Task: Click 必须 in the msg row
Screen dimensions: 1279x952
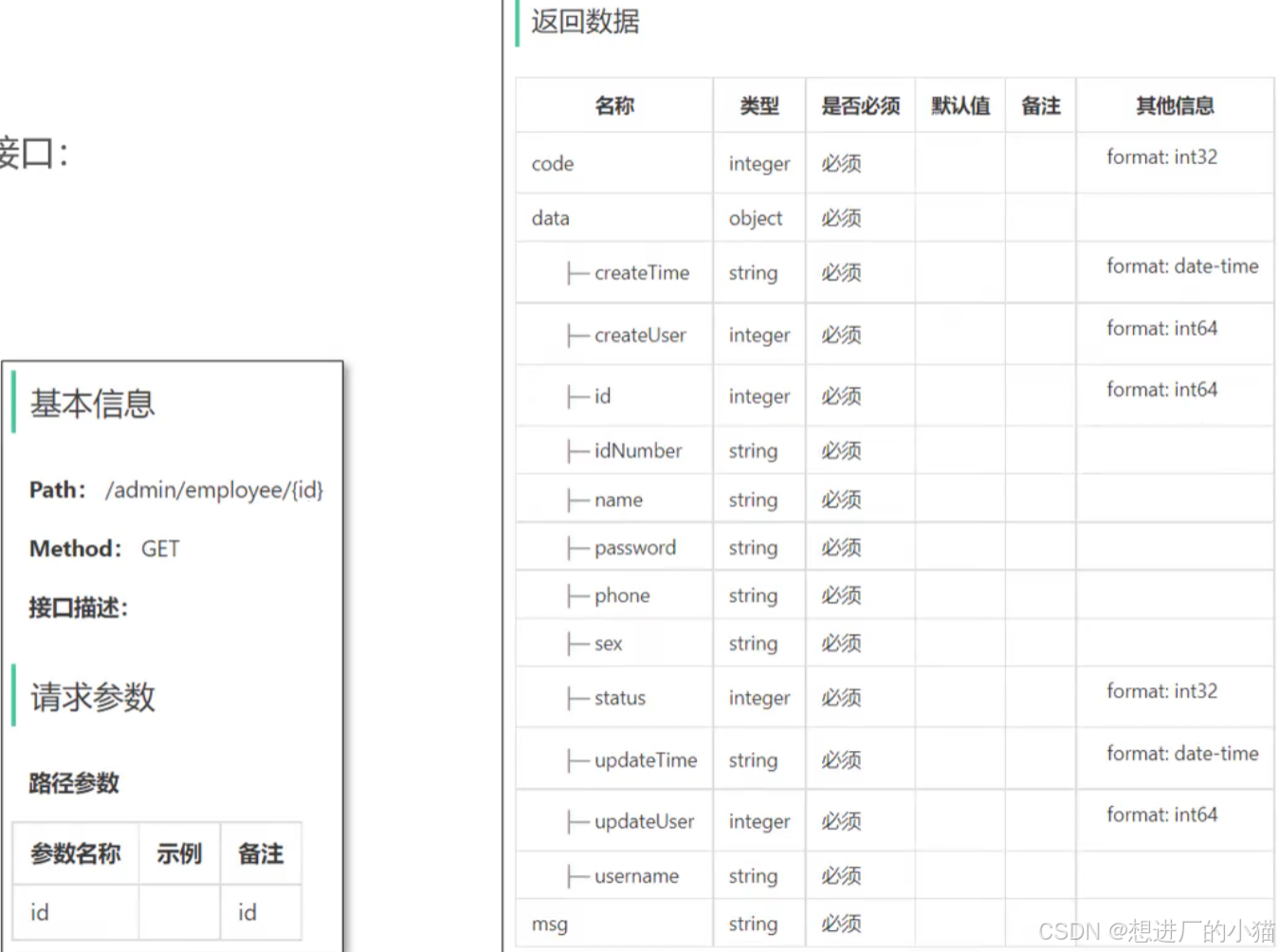Action: [x=841, y=924]
